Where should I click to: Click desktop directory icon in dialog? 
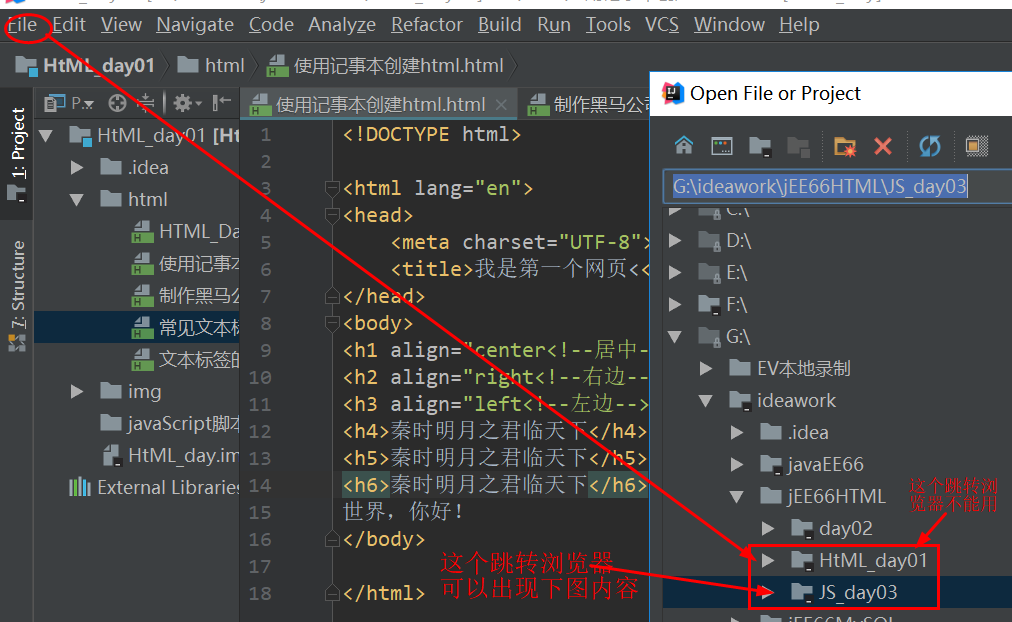(x=722, y=146)
